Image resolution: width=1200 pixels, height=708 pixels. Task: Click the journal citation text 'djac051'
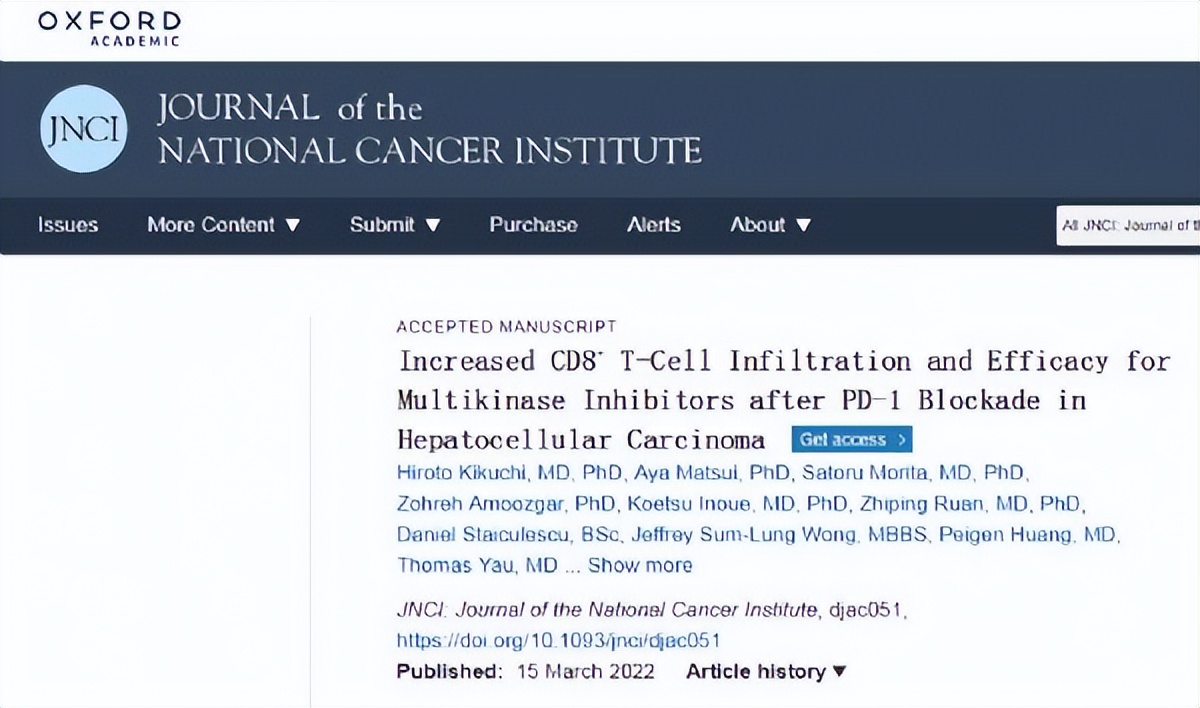point(867,609)
